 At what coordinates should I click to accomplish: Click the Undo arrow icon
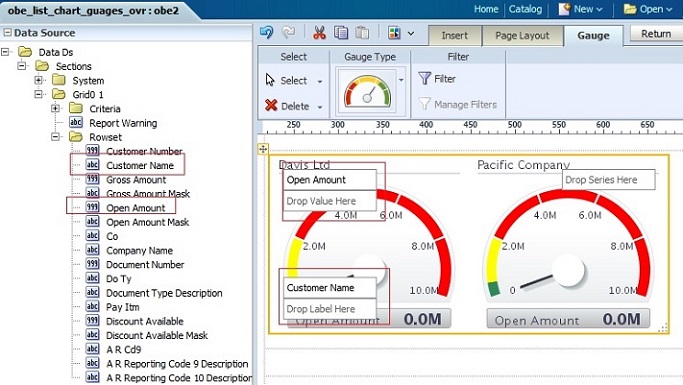coord(267,33)
